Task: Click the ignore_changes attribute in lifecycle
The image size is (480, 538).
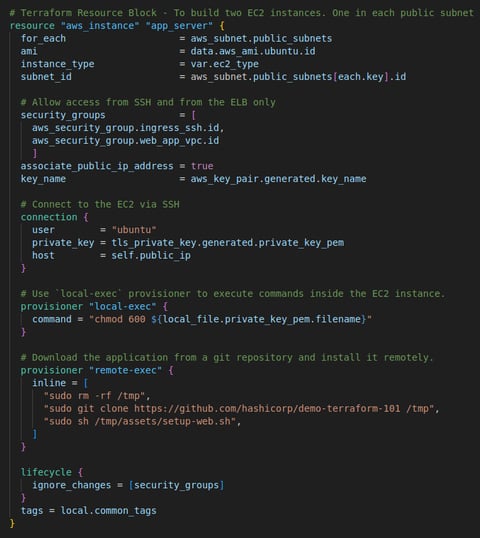Action: pyautogui.click(x=71, y=485)
